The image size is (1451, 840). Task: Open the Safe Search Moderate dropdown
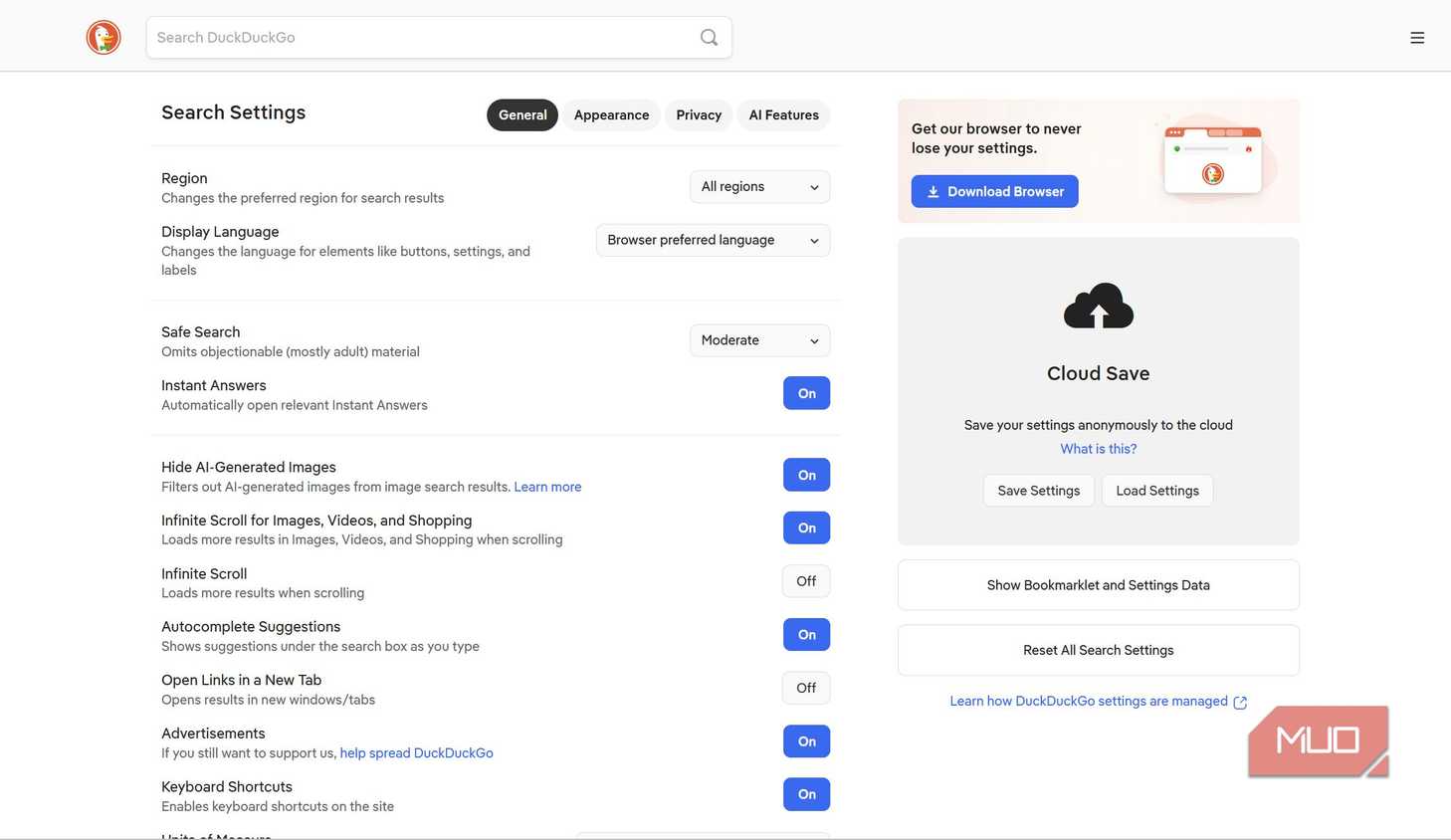[759, 340]
